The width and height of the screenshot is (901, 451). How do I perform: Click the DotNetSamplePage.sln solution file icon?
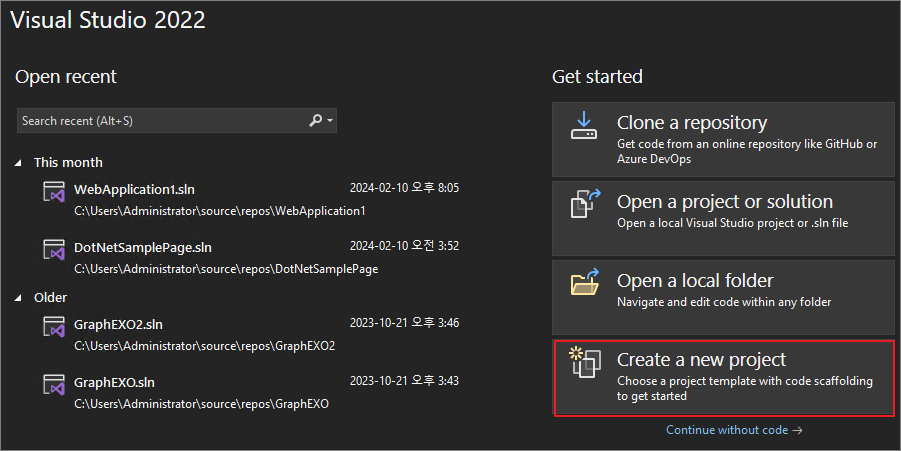pyautogui.click(x=54, y=250)
